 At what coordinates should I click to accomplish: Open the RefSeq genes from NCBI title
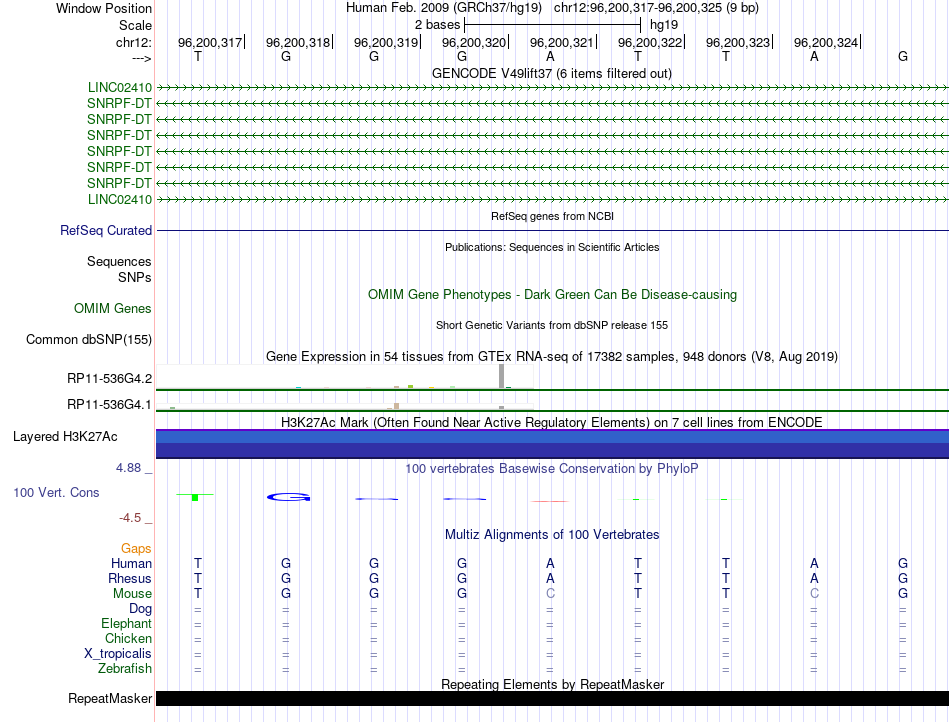coord(552,216)
